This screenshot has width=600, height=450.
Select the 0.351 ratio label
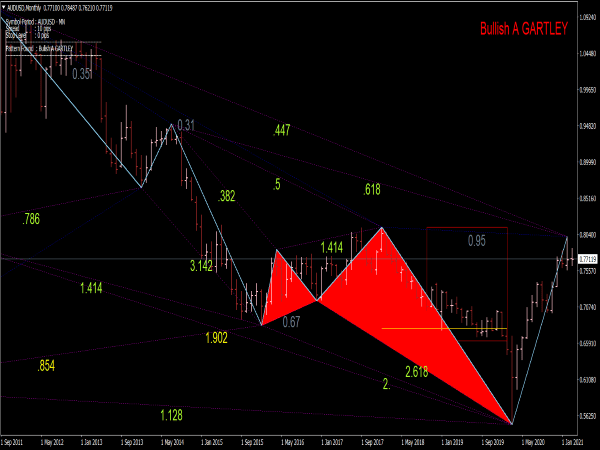[83, 74]
